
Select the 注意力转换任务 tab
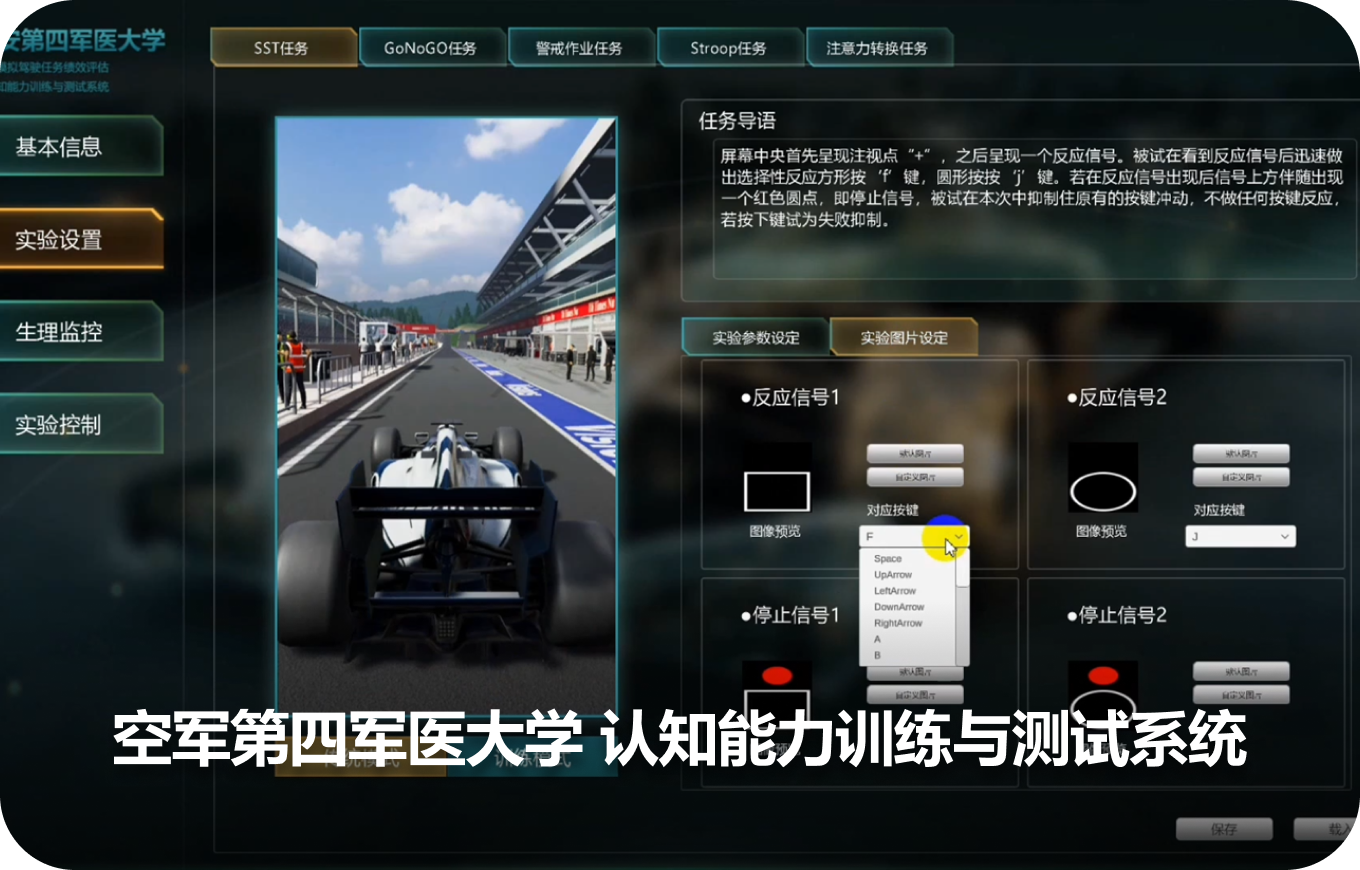(x=877, y=48)
